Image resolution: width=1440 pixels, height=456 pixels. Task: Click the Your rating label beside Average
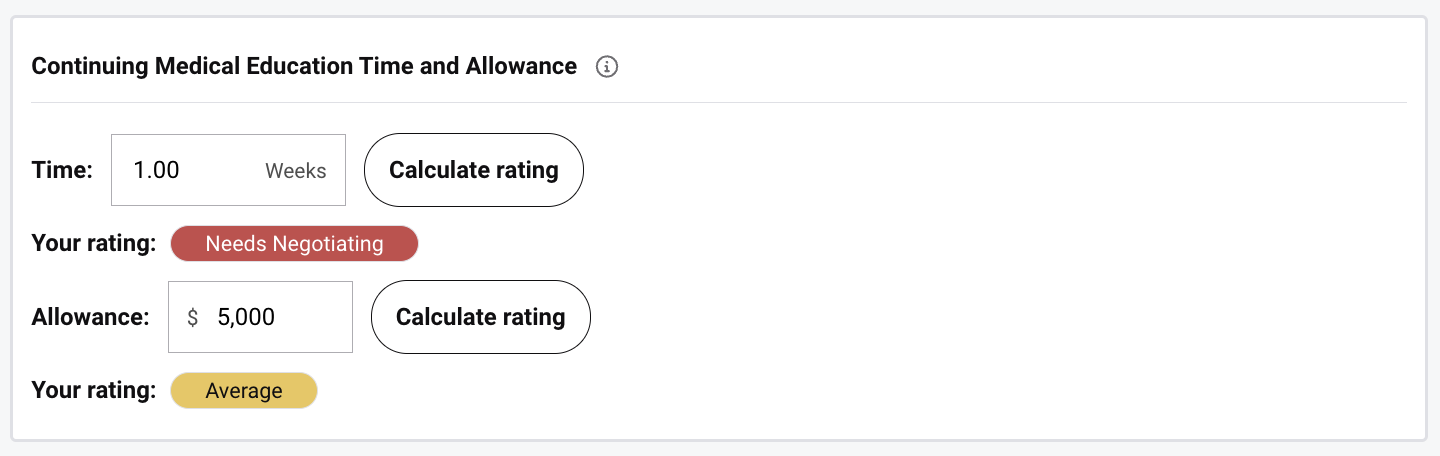[94, 391]
